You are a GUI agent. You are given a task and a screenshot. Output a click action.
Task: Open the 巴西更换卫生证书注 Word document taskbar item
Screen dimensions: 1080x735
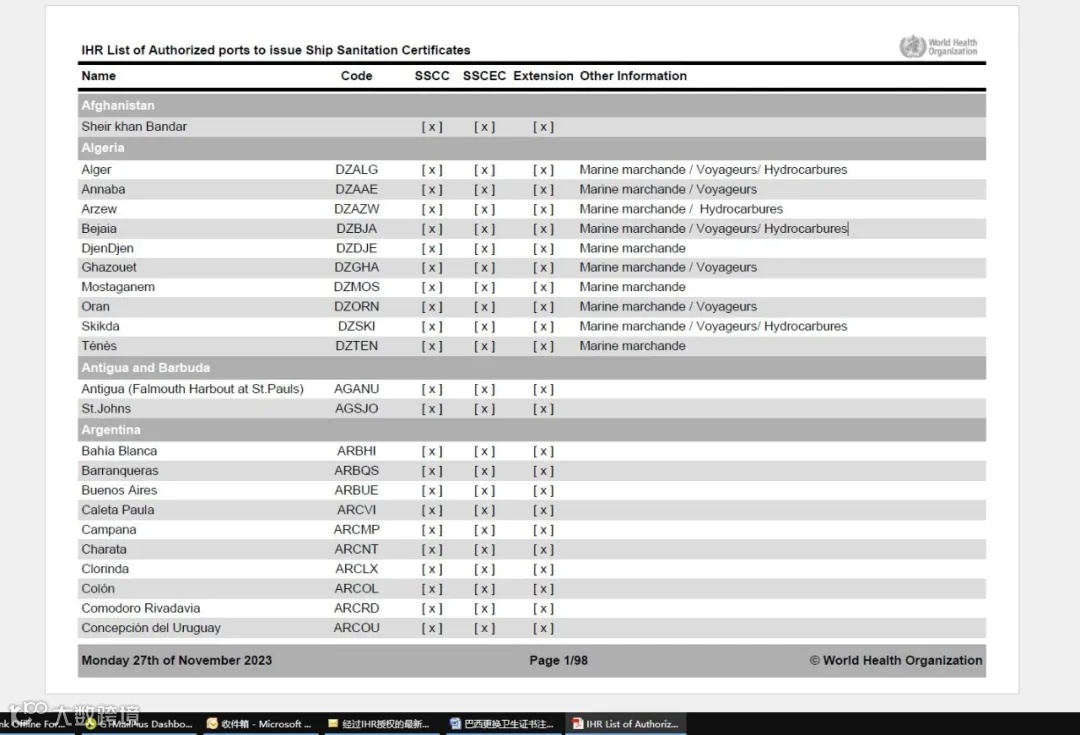point(502,723)
